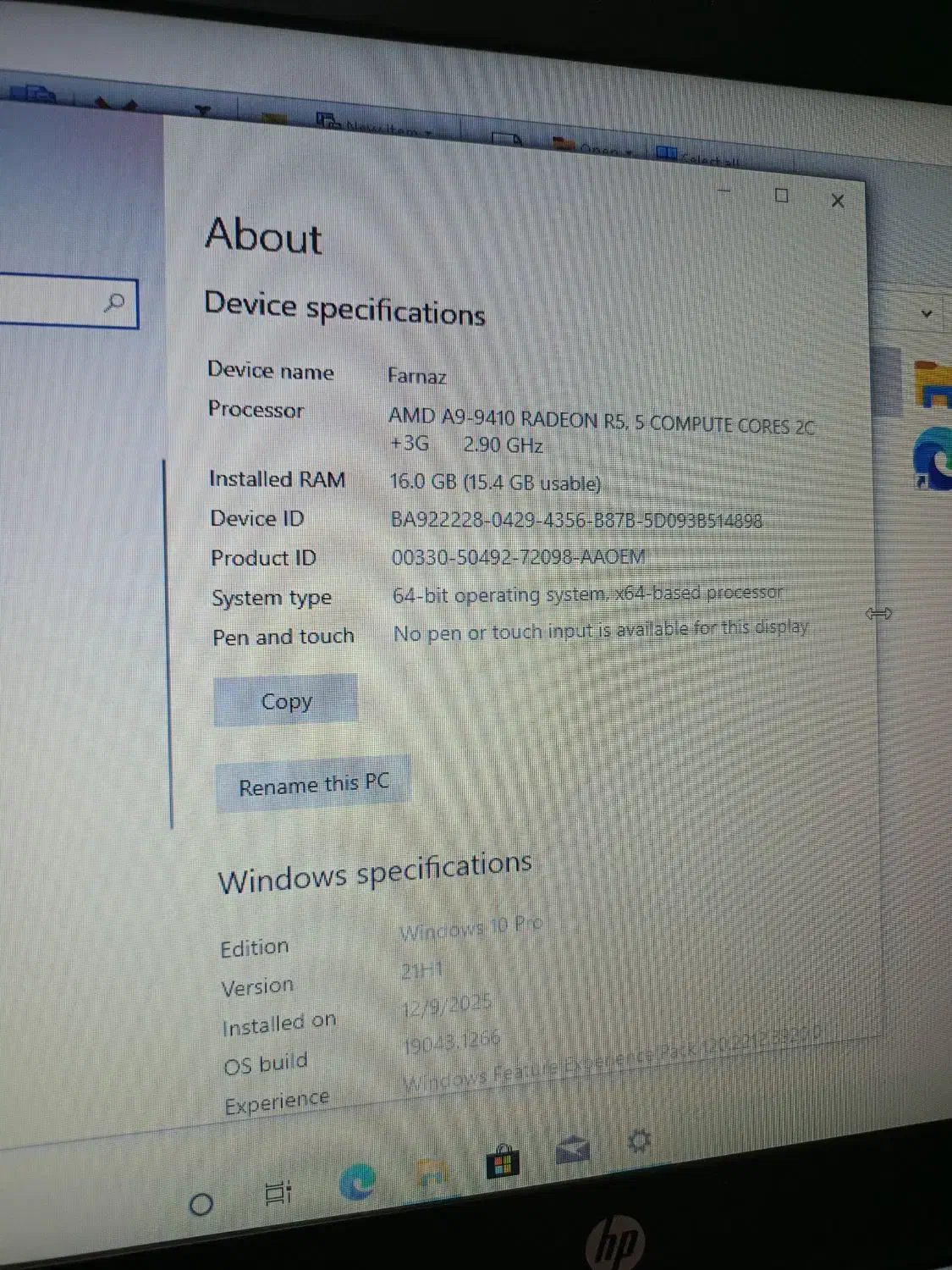Open Cortana circle icon on the taskbar
The width and height of the screenshot is (952, 1270).
[x=201, y=1204]
